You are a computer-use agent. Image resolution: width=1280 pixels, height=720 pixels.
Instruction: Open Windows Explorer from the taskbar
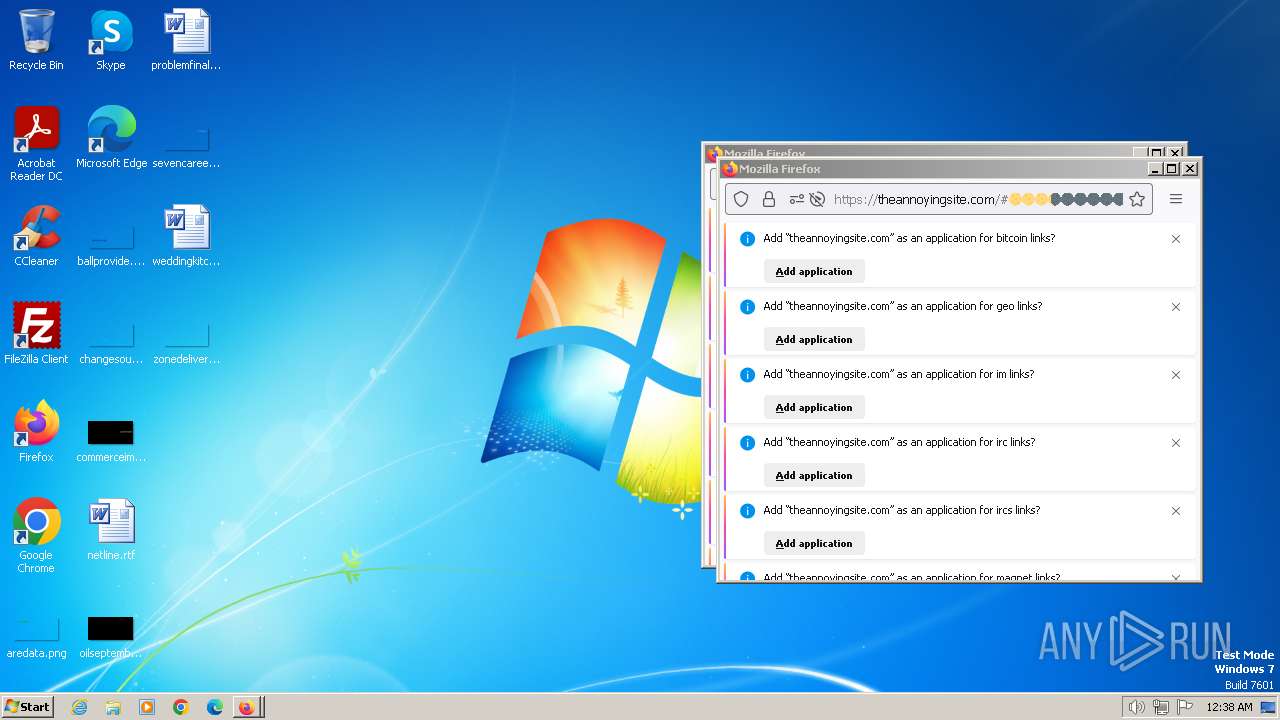point(113,707)
